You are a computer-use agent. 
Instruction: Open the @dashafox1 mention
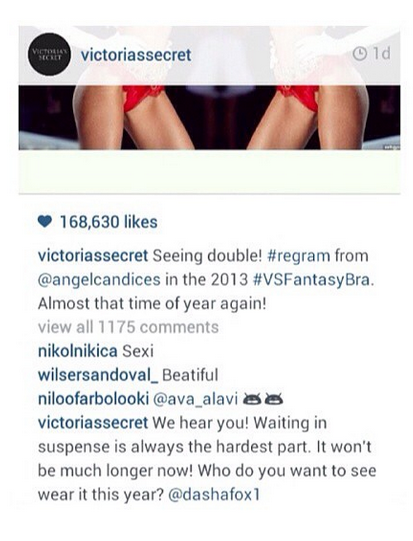click(x=214, y=494)
